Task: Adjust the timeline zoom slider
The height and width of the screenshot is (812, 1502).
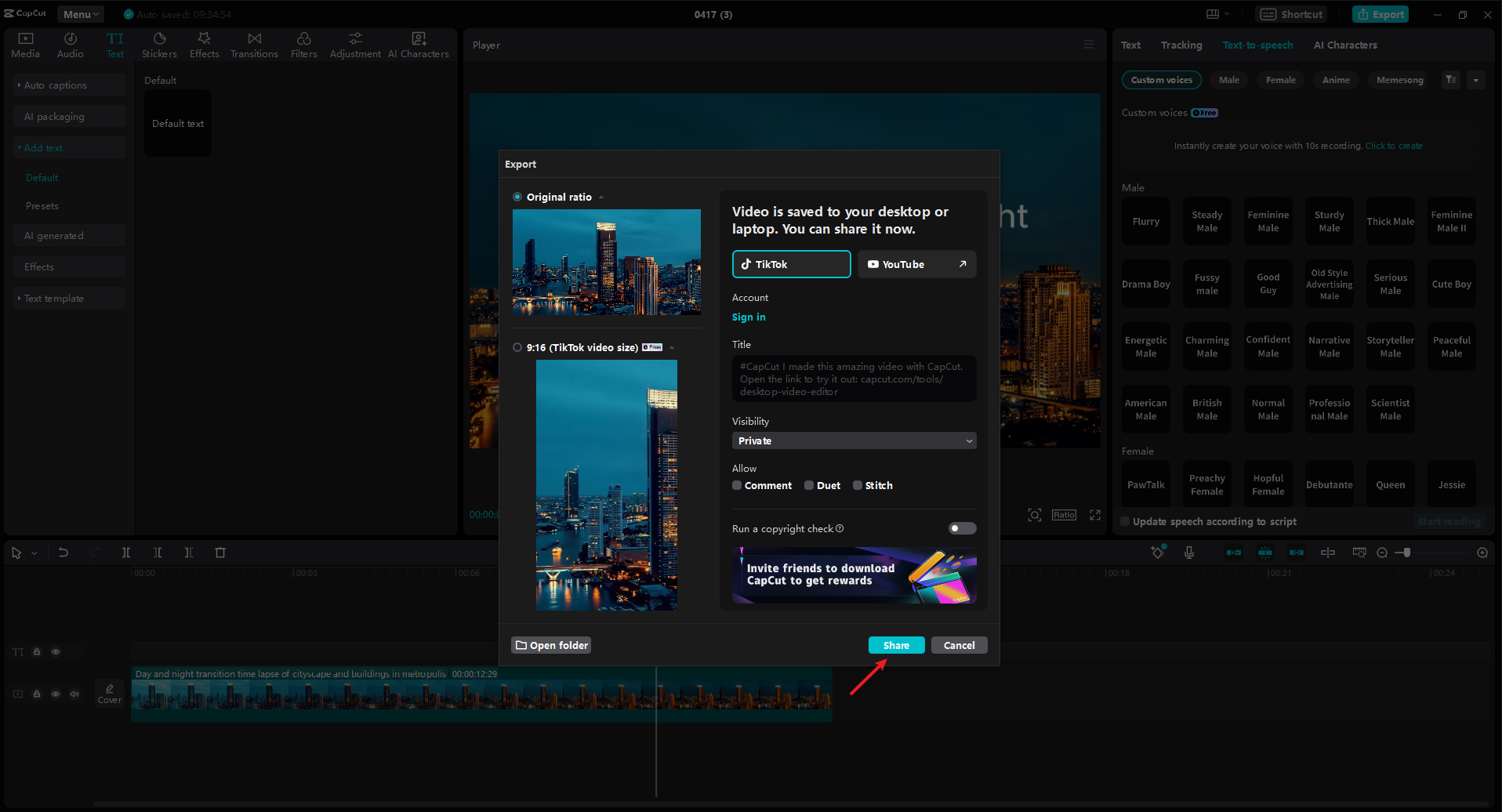Action: click(1407, 553)
